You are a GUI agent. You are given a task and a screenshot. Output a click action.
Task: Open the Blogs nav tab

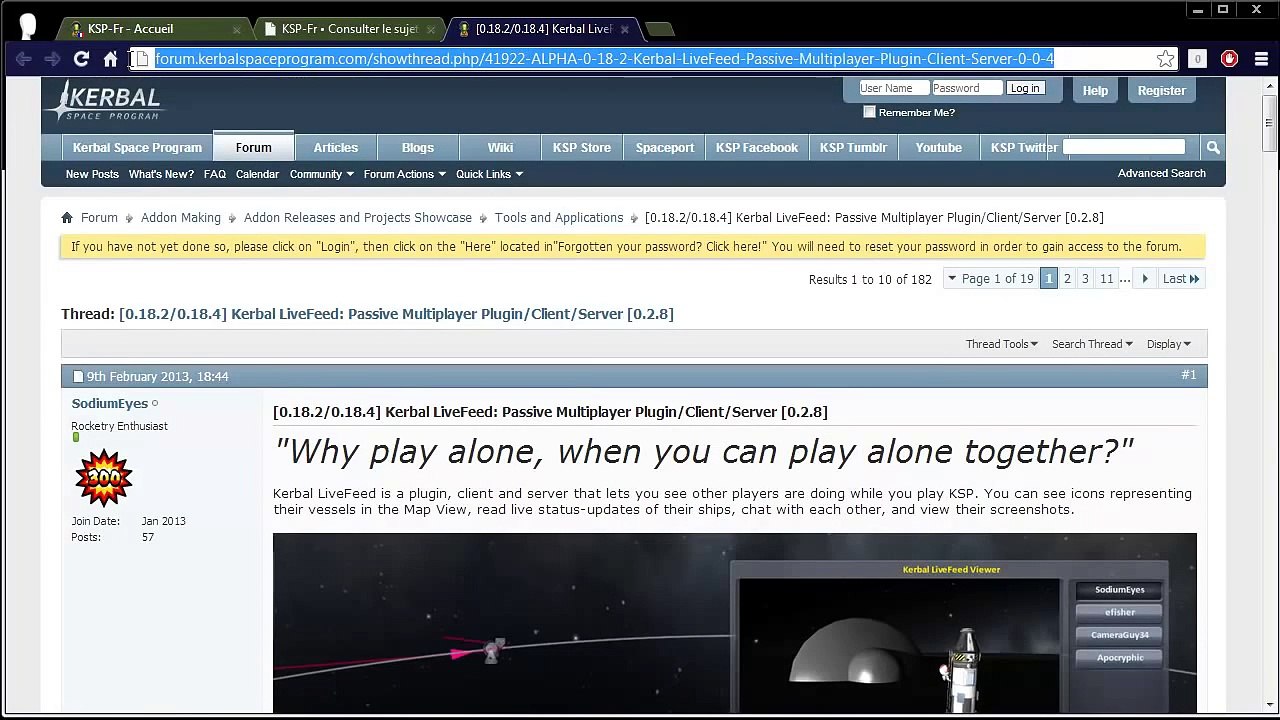[418, 147]
